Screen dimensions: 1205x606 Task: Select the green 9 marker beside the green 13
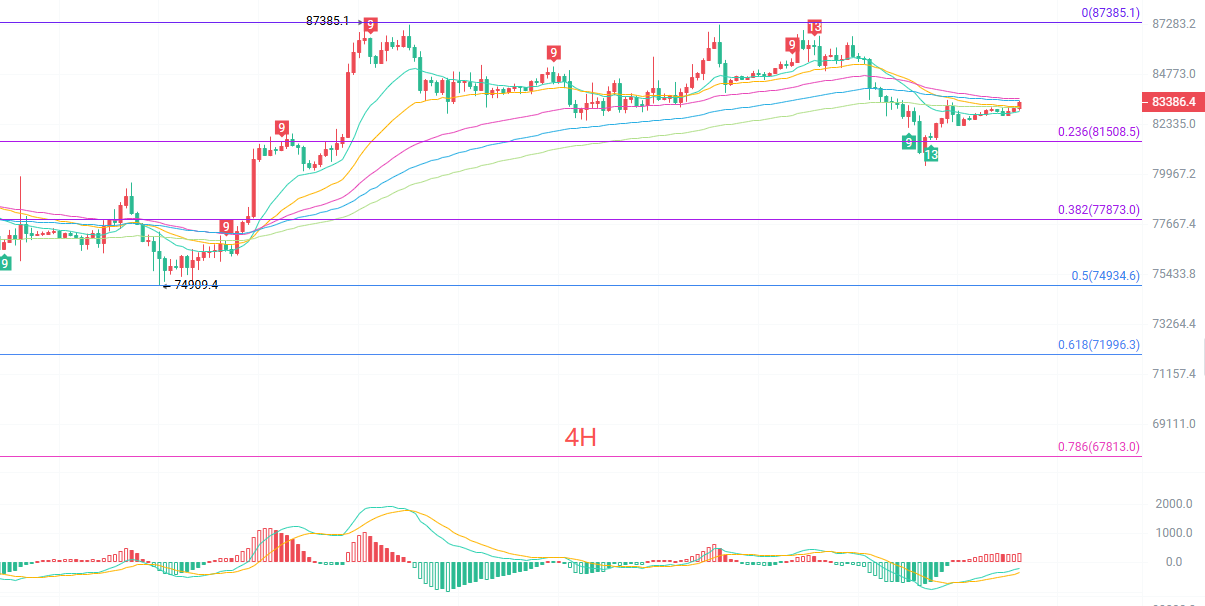pos(908,142)
